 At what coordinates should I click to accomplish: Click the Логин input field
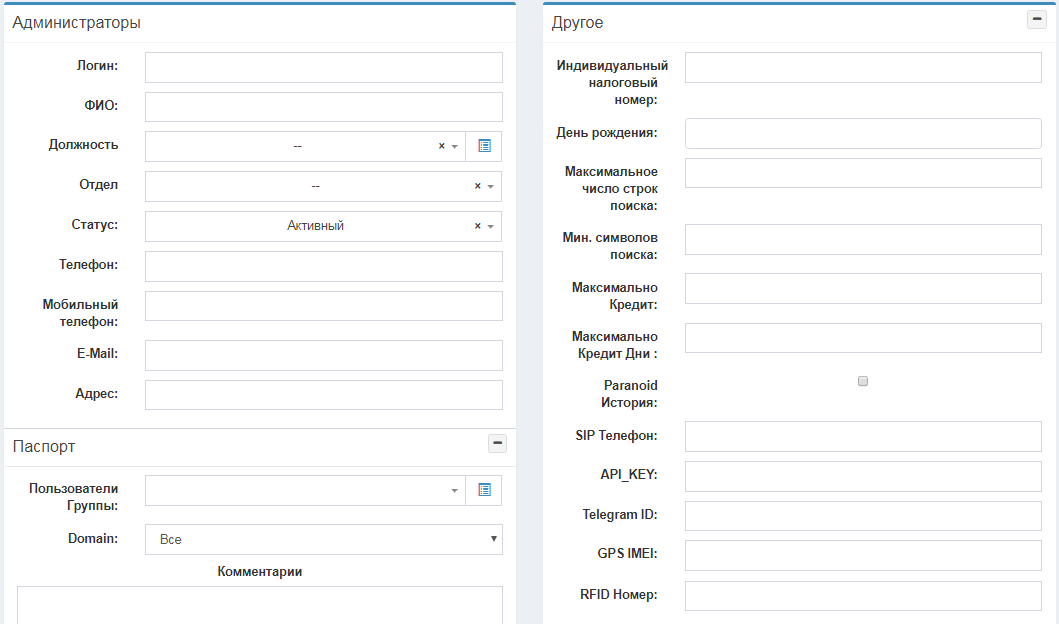click(323, 67)
